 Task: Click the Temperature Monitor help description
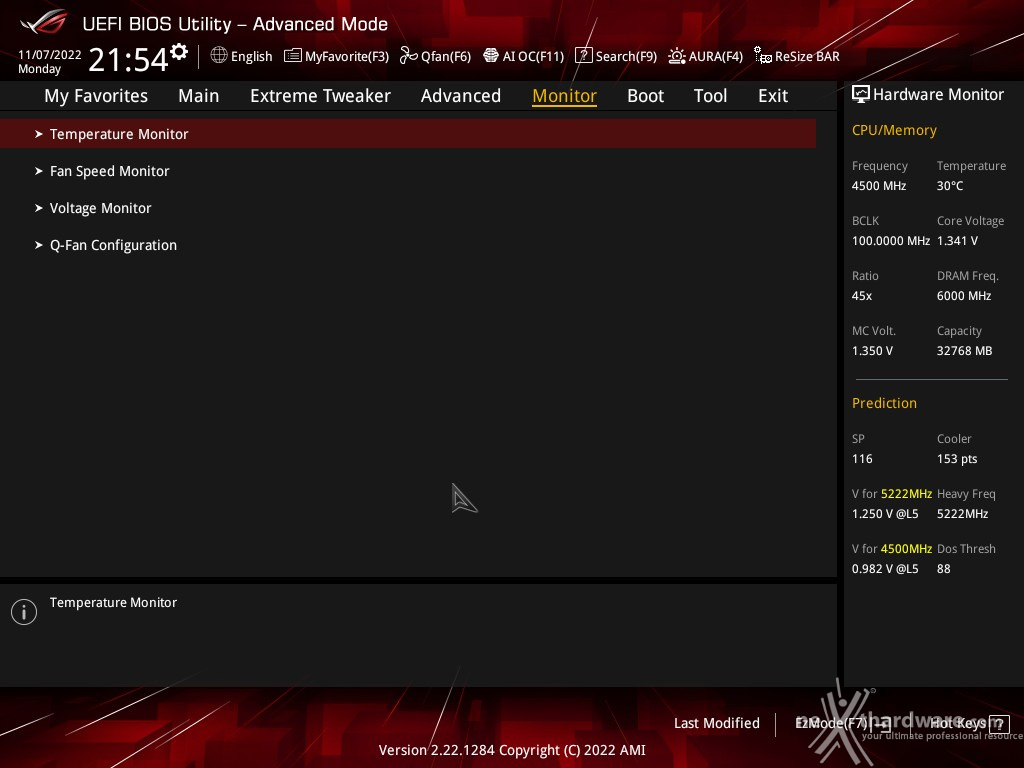(114, 603)
